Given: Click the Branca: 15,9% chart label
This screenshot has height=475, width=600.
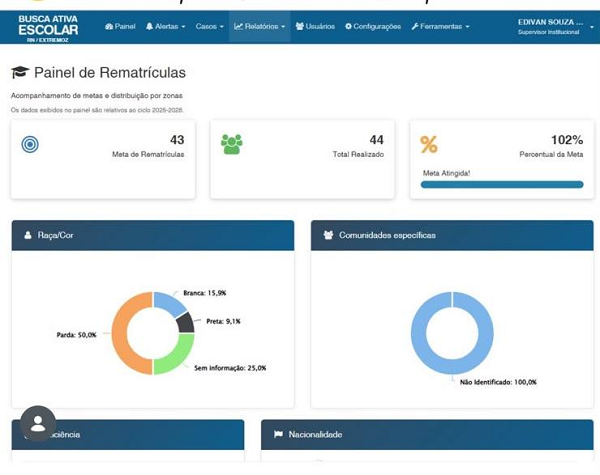Looking at the screenshot, I should (205, 293).
